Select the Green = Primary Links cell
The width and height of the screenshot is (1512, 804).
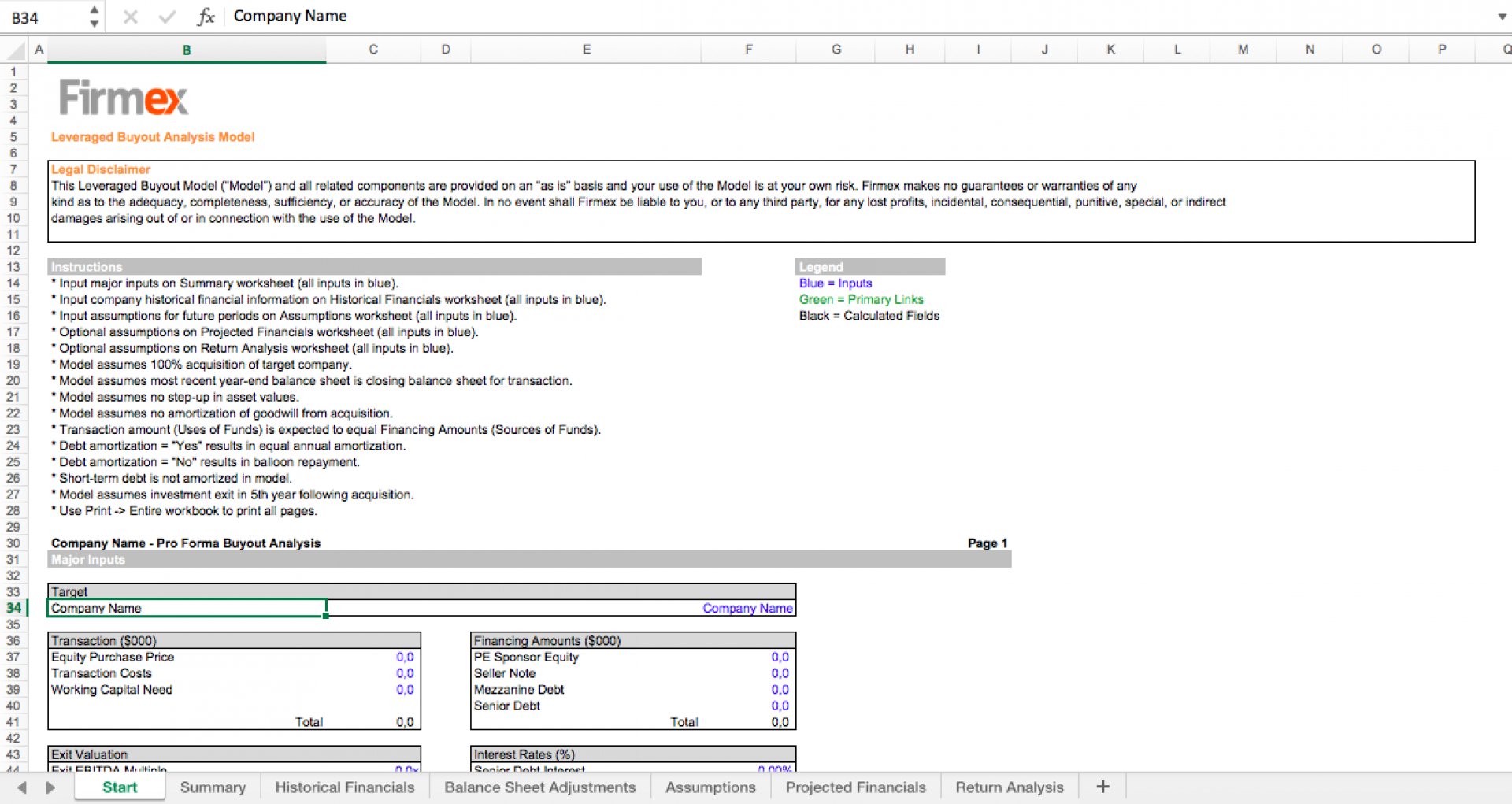tap(862, 300)
